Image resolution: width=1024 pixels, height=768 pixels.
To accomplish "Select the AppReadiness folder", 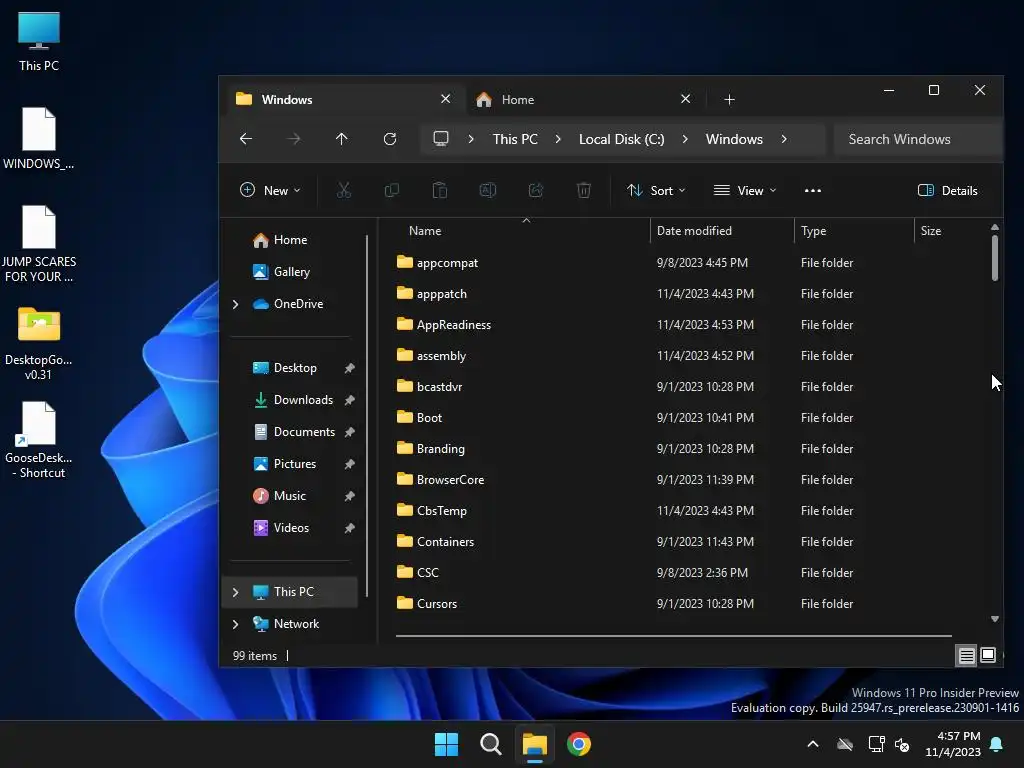I will tap(453, 325).
